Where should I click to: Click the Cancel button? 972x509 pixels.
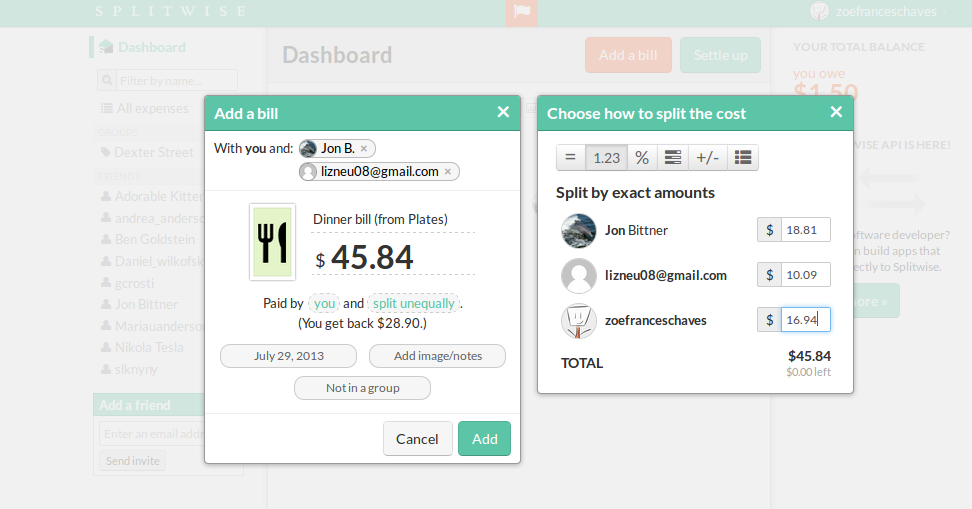pos(417,439)
